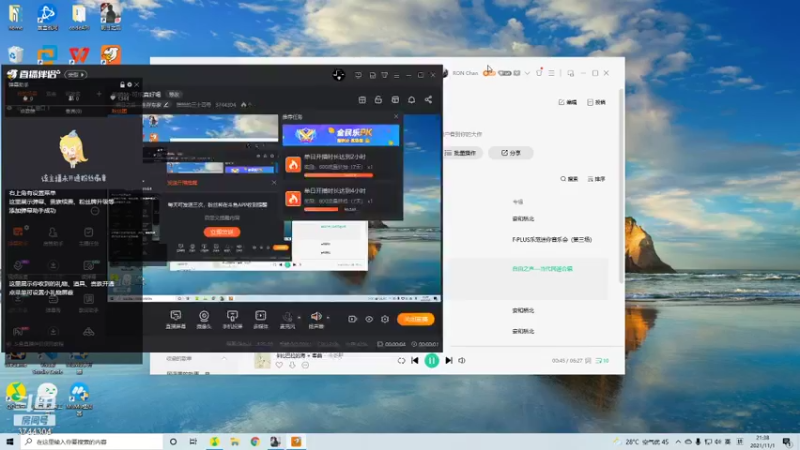Close the broadcast reminder dialog
This screenshot has height=450, width=800.
[274, 183]
